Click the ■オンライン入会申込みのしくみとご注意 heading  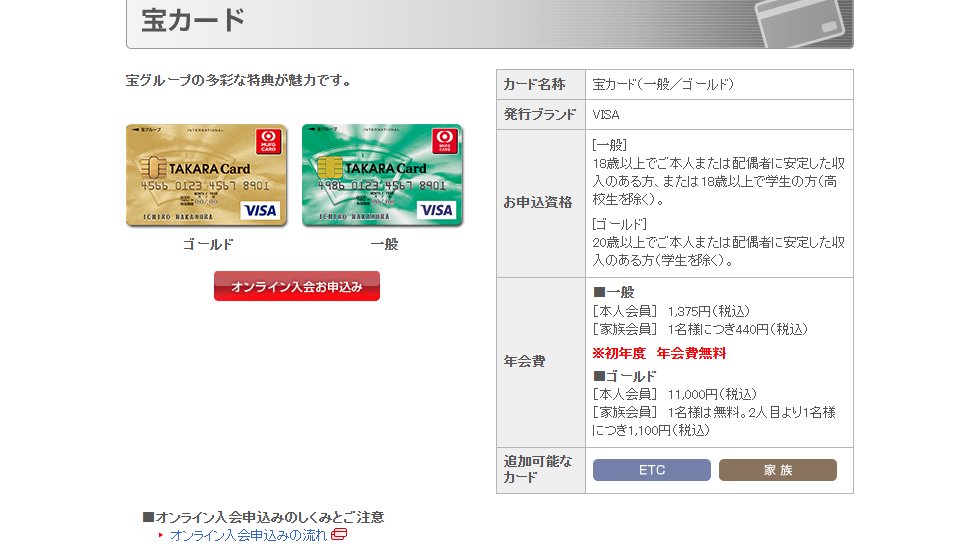[x=263, y=517]
